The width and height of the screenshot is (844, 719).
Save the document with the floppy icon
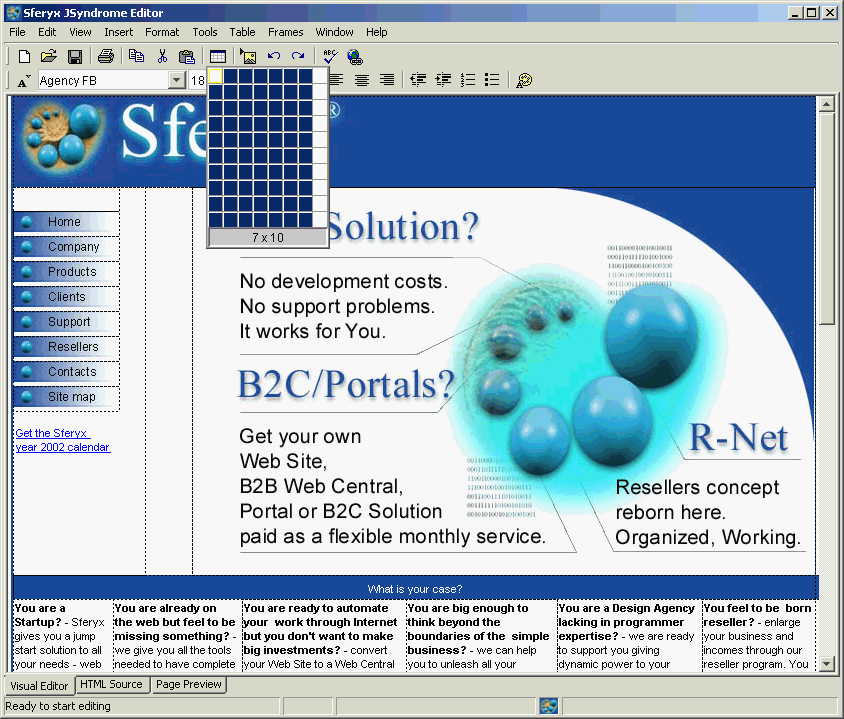tap(74, 57)
